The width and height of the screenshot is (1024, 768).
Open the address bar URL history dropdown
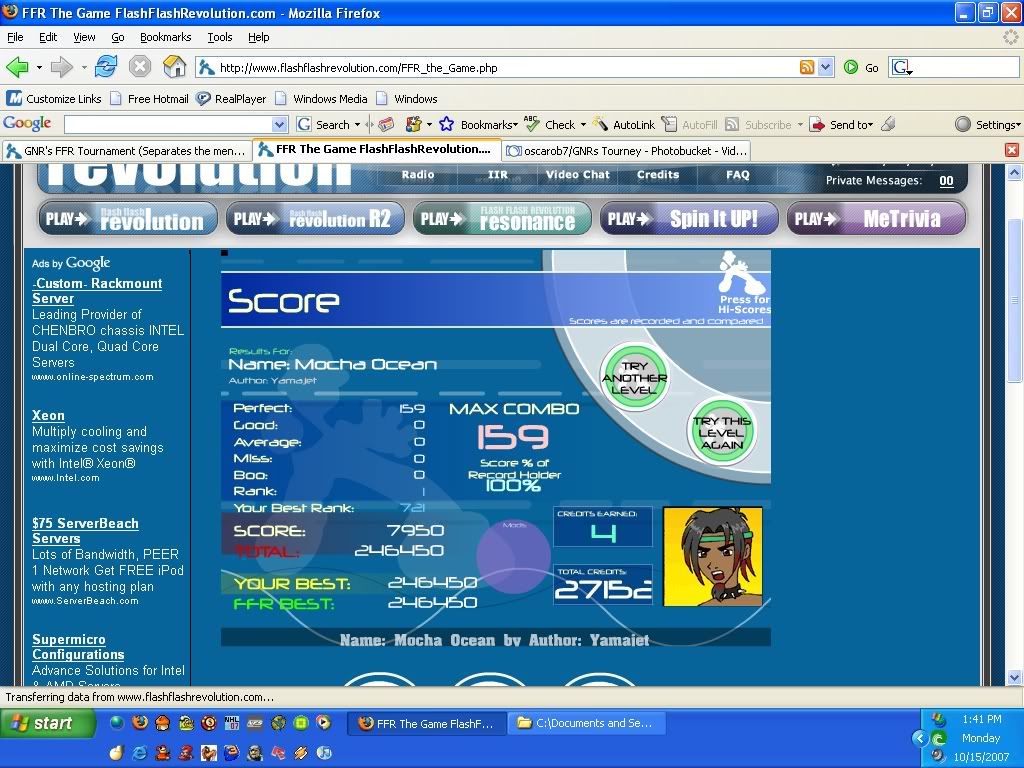click(826, 67)
